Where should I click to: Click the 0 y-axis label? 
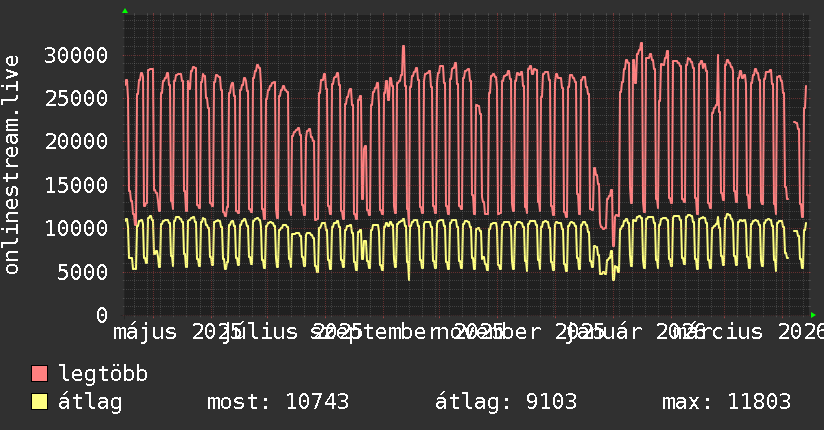[102, 315]
